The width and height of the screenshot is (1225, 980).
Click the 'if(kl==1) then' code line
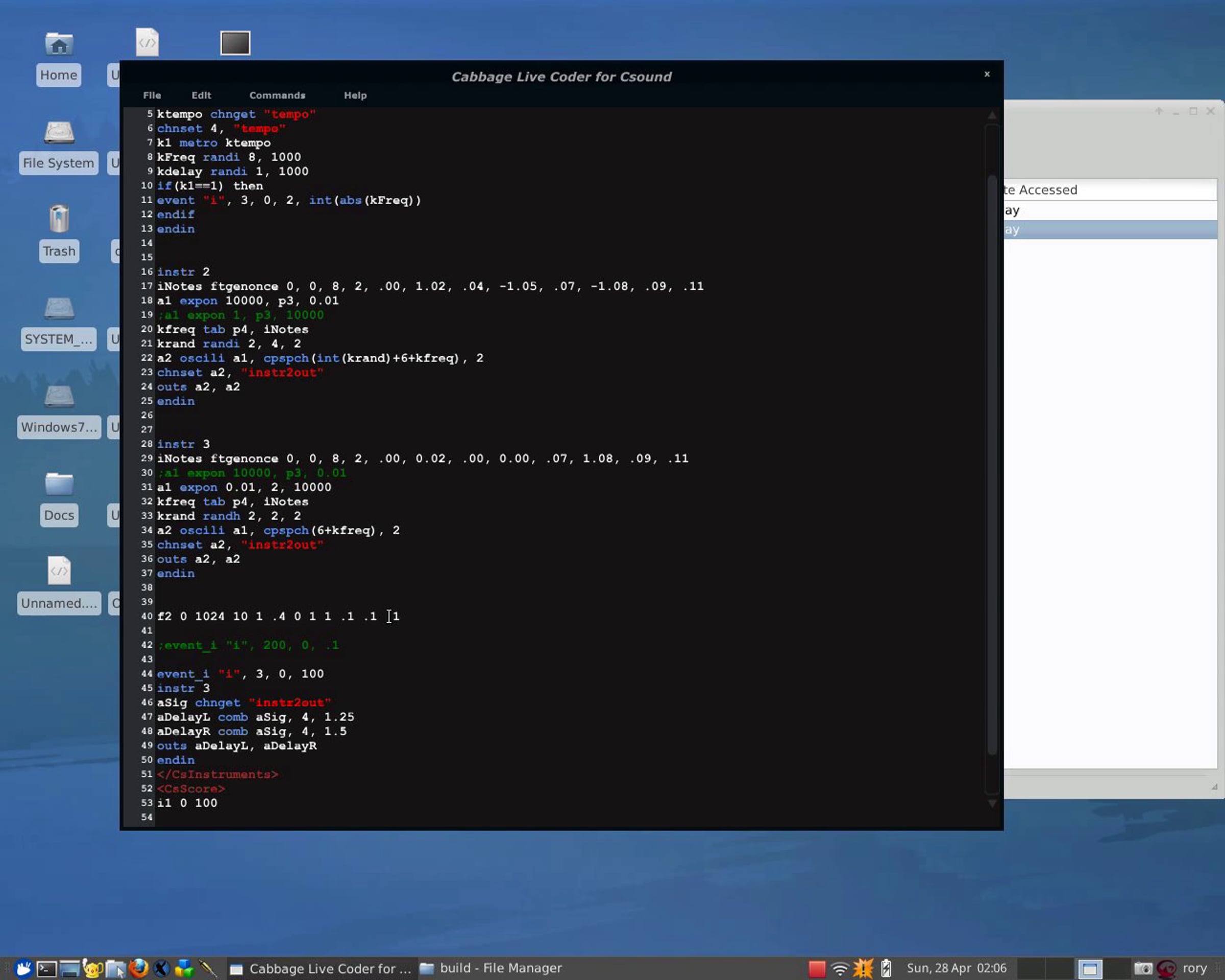click(x=210, y=186)
